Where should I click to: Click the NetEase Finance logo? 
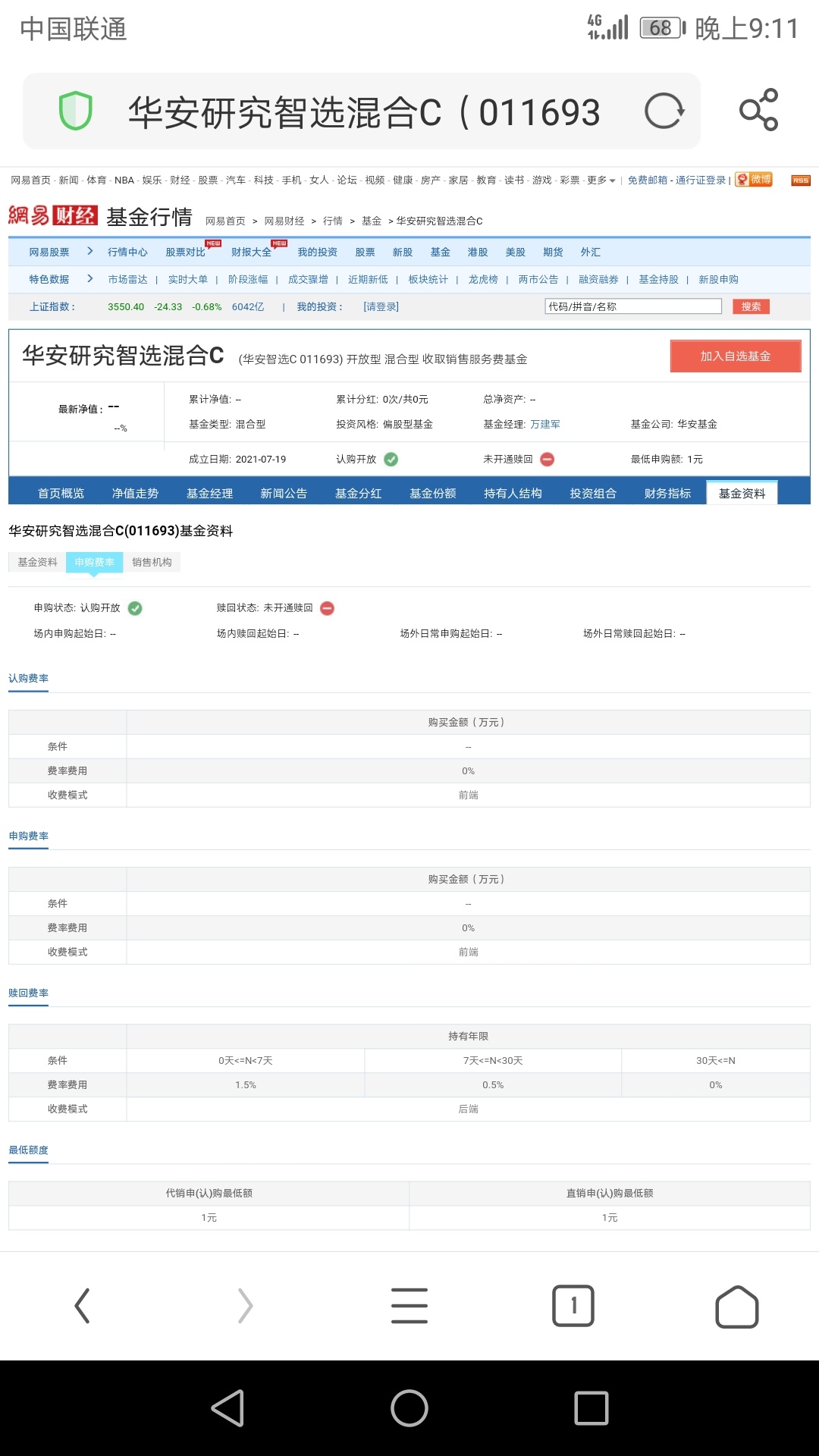click(52, 216)
